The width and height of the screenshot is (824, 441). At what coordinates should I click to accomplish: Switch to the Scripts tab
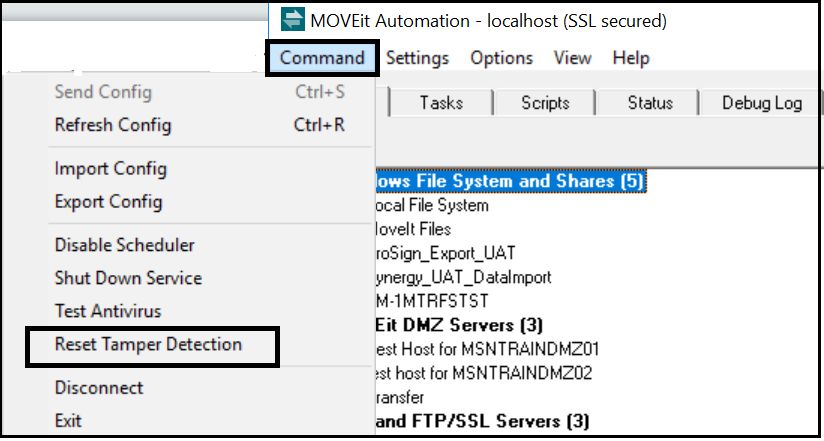tap(545, 102)
